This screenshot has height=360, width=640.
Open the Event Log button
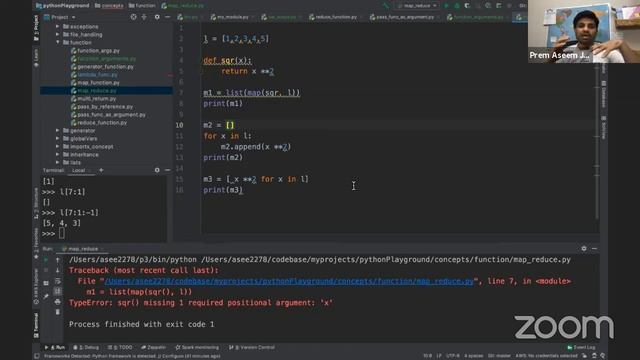point(582,347)
